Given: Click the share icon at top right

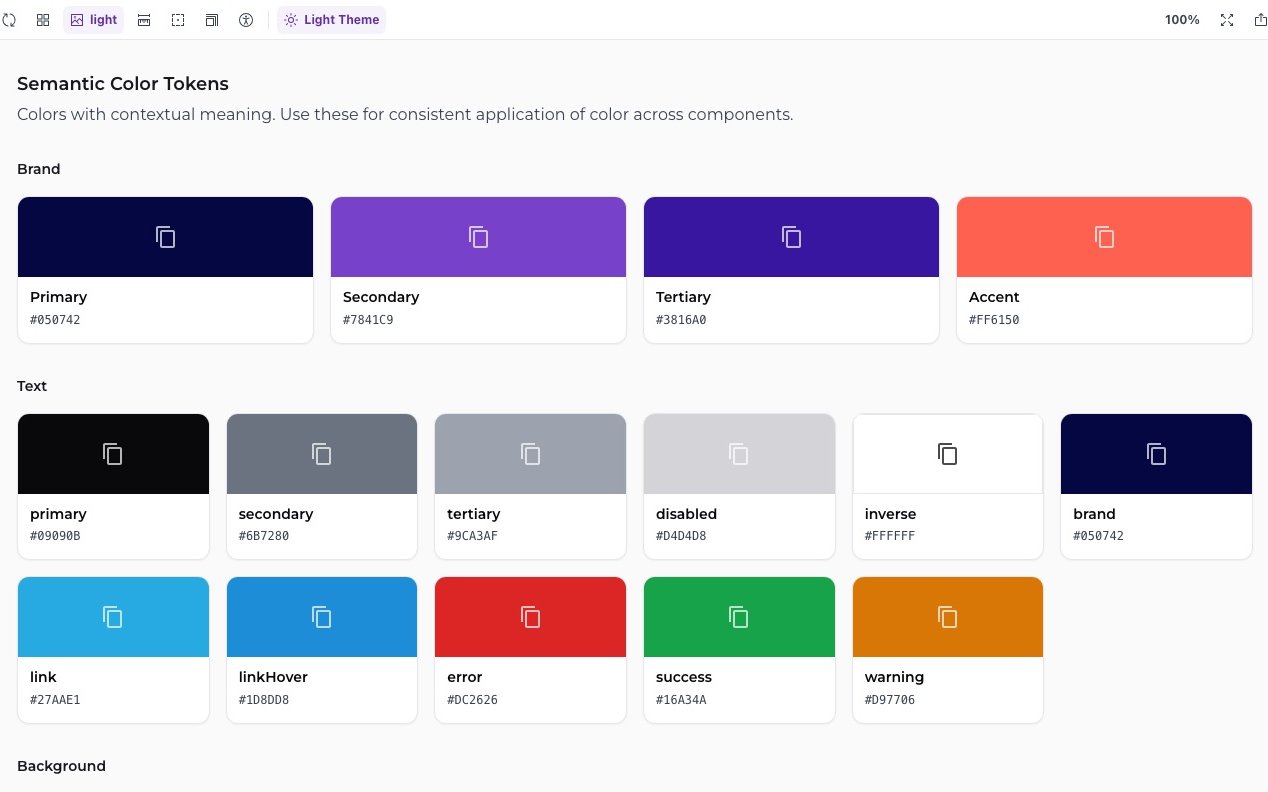Looking at the screenshot, I should tap(1260, 20).
